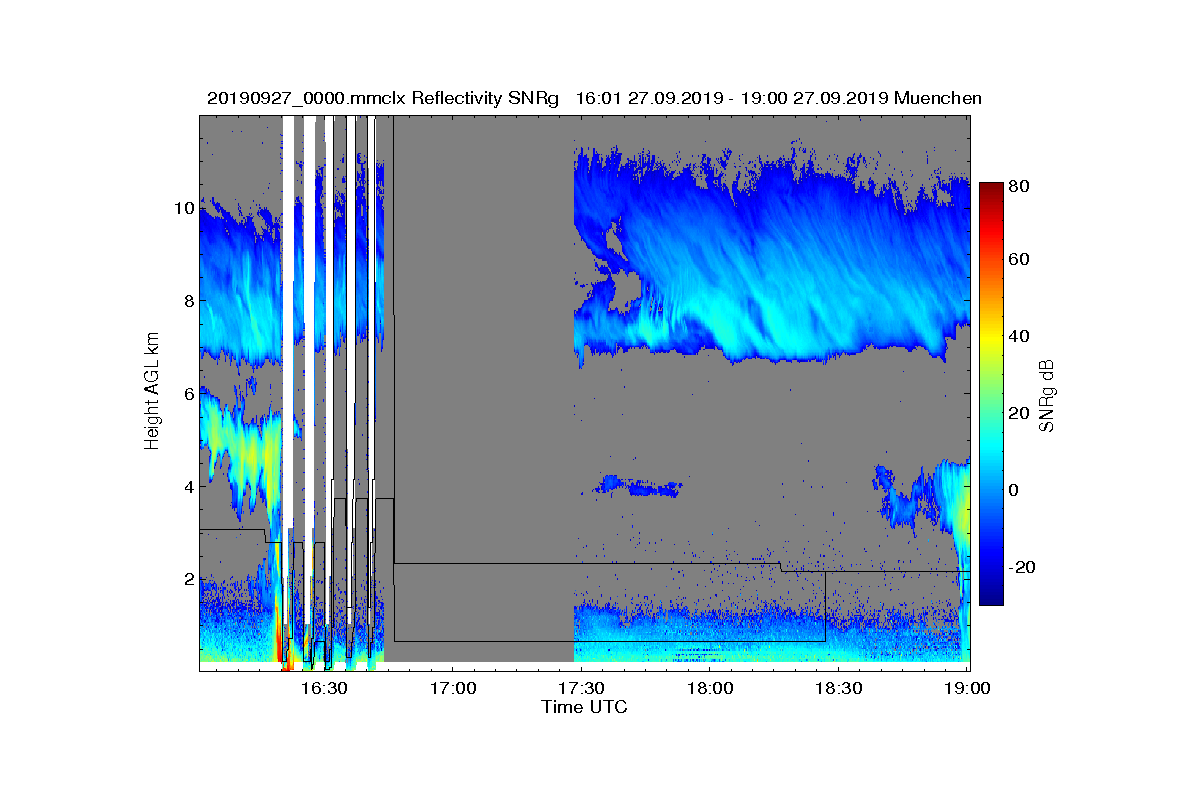This screenshot has width=1200, height=800.
Task: Click the colorbar value 0
Action: pos(1015,490)
